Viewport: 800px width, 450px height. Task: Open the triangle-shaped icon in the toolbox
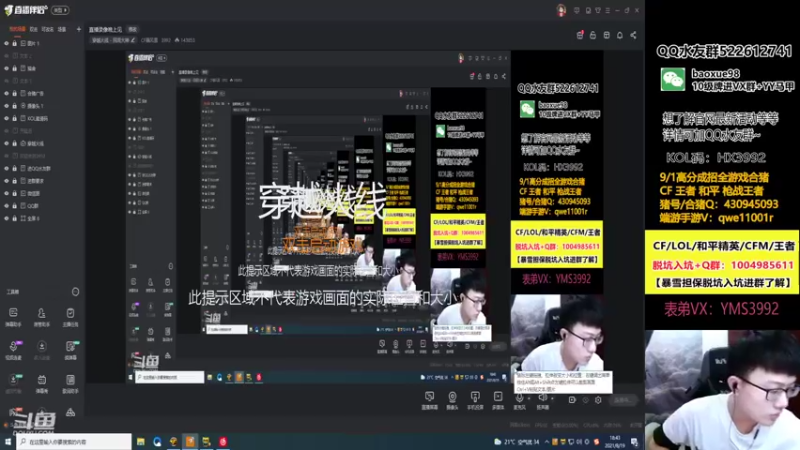(70, 412)
